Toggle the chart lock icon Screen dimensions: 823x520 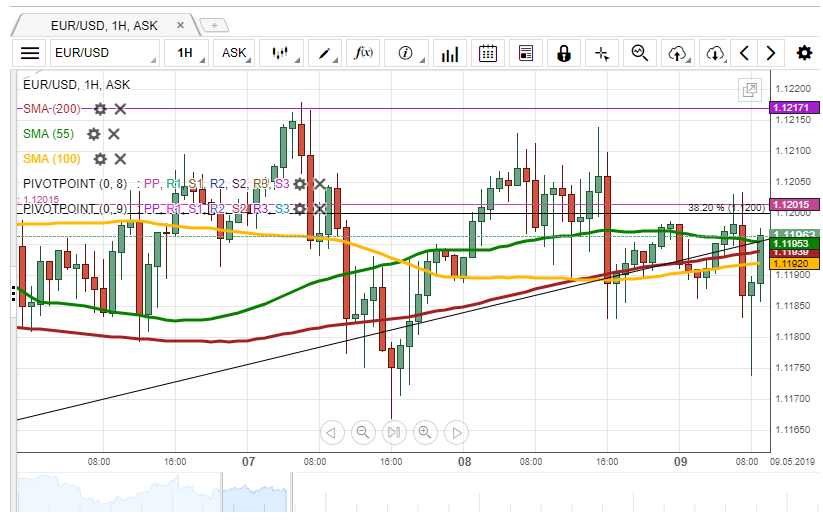click(x=564, y=53)
